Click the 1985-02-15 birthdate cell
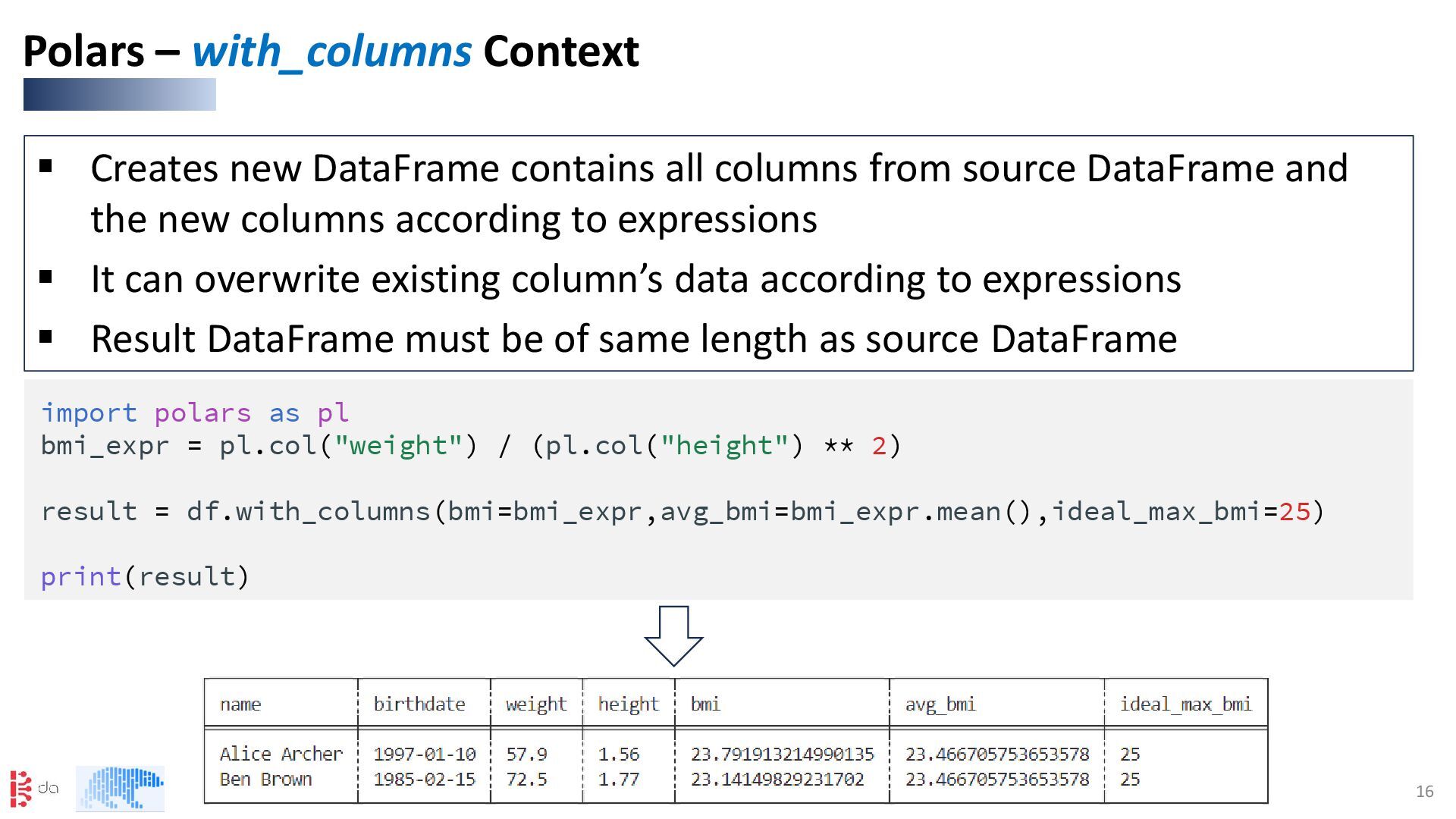 (424, 780)
